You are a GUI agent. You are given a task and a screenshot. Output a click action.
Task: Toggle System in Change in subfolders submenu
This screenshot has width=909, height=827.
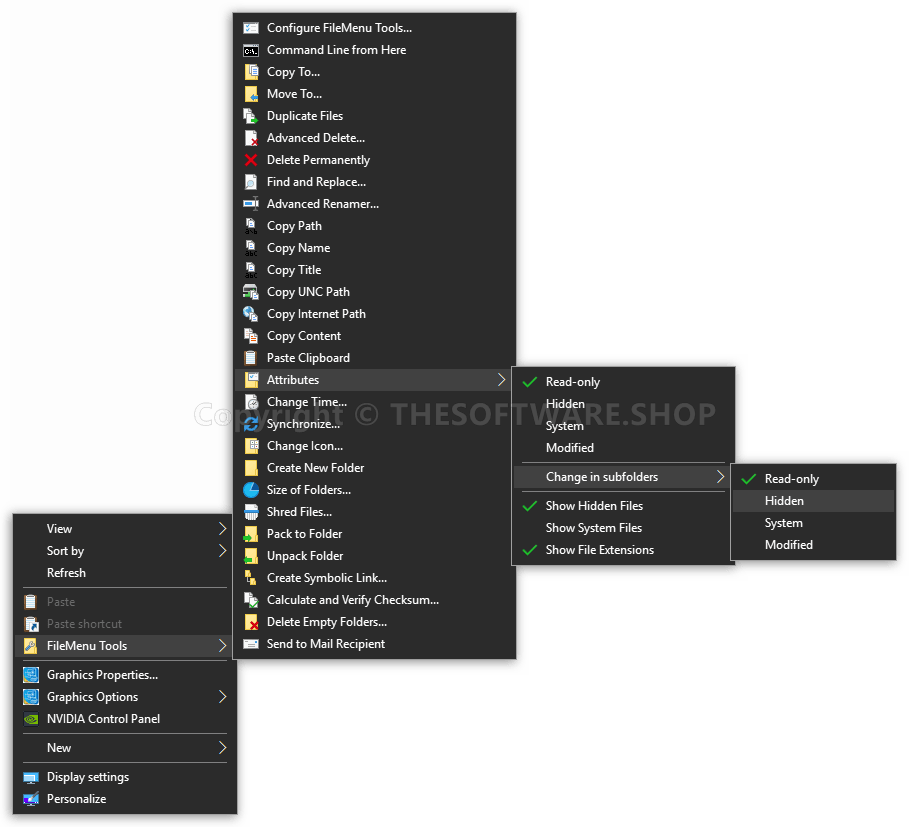813,523
